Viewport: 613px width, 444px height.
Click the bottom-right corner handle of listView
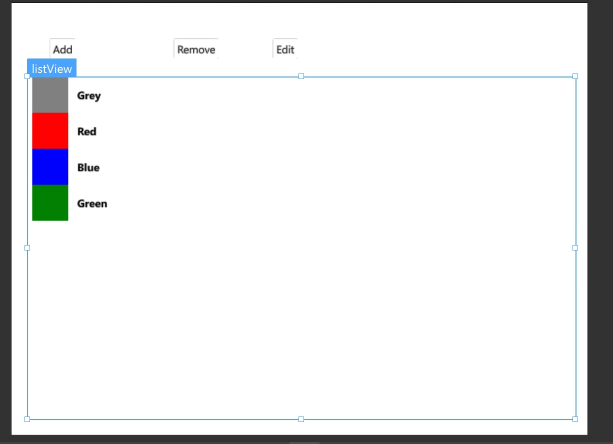(x=575, y=419)
